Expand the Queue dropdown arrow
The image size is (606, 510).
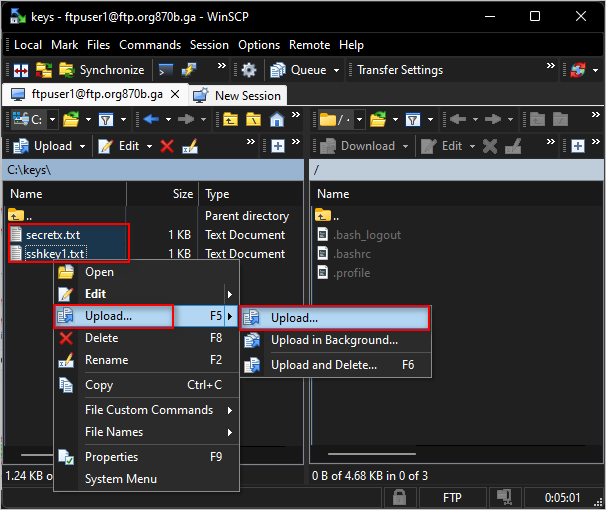(336, 70)
